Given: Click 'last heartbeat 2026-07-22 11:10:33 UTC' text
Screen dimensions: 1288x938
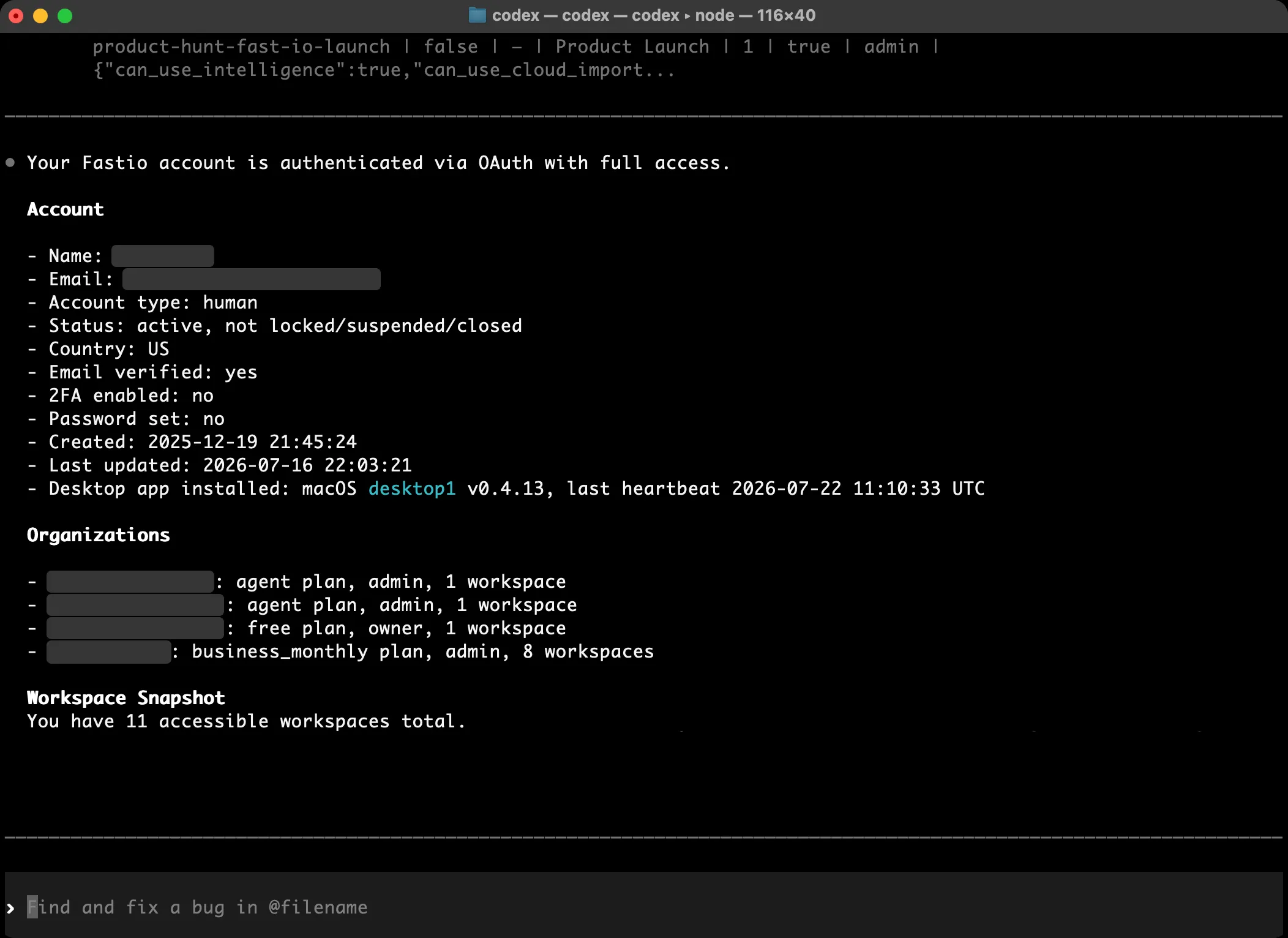Looking at the screenshot, I should coord(776,489).
